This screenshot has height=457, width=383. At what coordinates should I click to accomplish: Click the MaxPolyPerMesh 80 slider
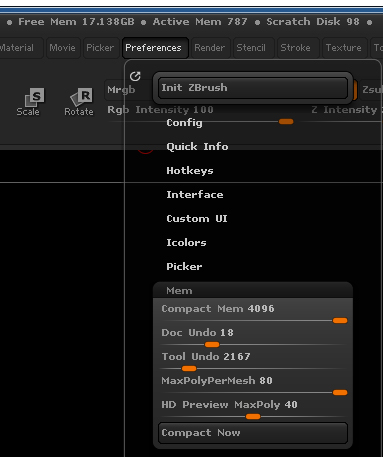coord(253,385)
